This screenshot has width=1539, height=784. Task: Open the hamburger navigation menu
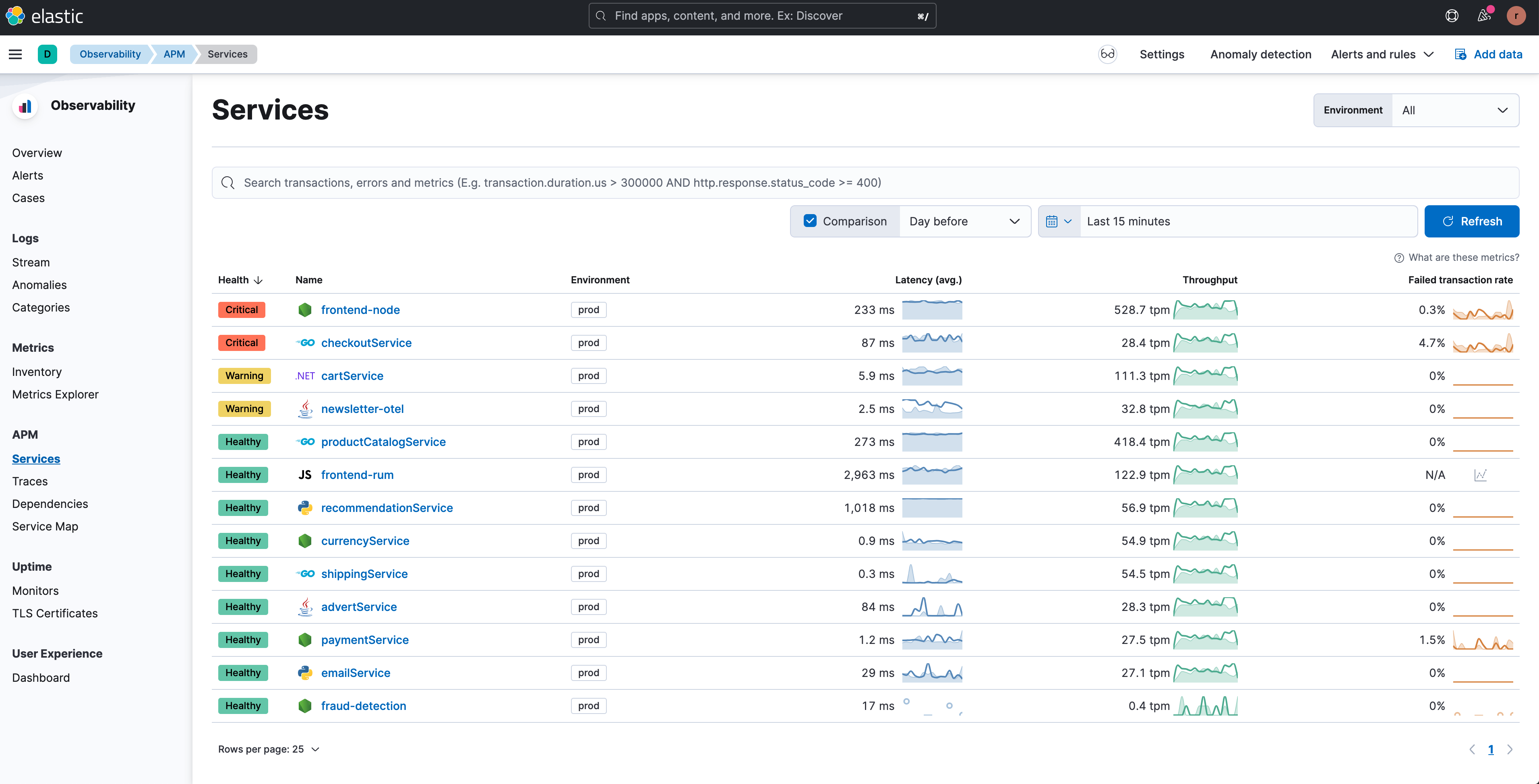[x=16, y=54]
